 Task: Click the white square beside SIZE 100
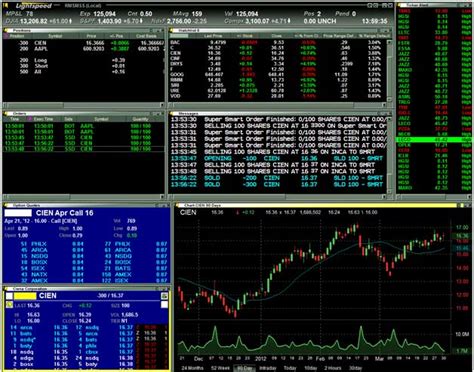(x=164, y=305)
